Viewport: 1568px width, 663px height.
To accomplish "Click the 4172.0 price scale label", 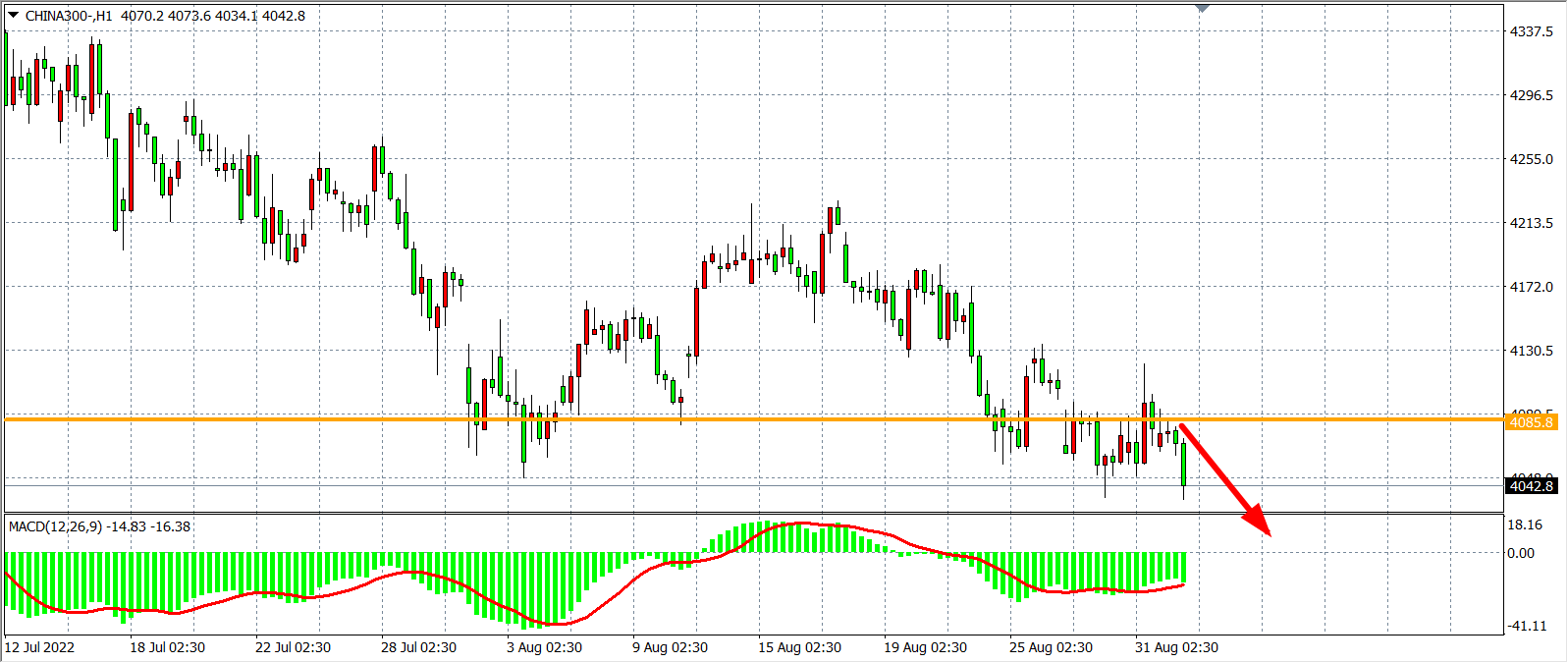I will coord(1531,287).
